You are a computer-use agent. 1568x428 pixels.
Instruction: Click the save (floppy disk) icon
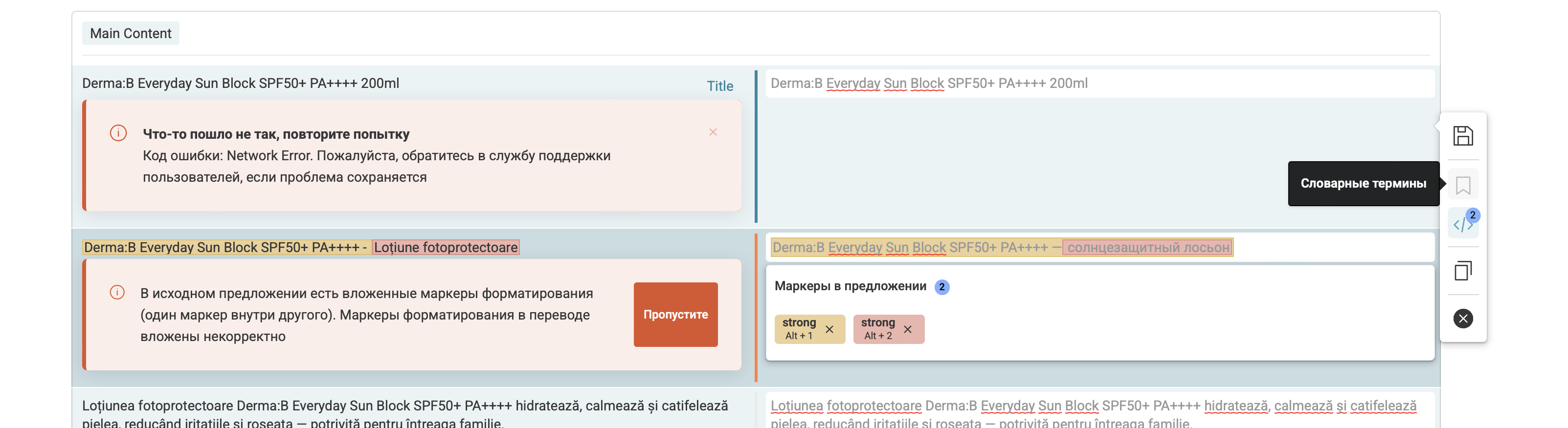[x=1463, y=135]
